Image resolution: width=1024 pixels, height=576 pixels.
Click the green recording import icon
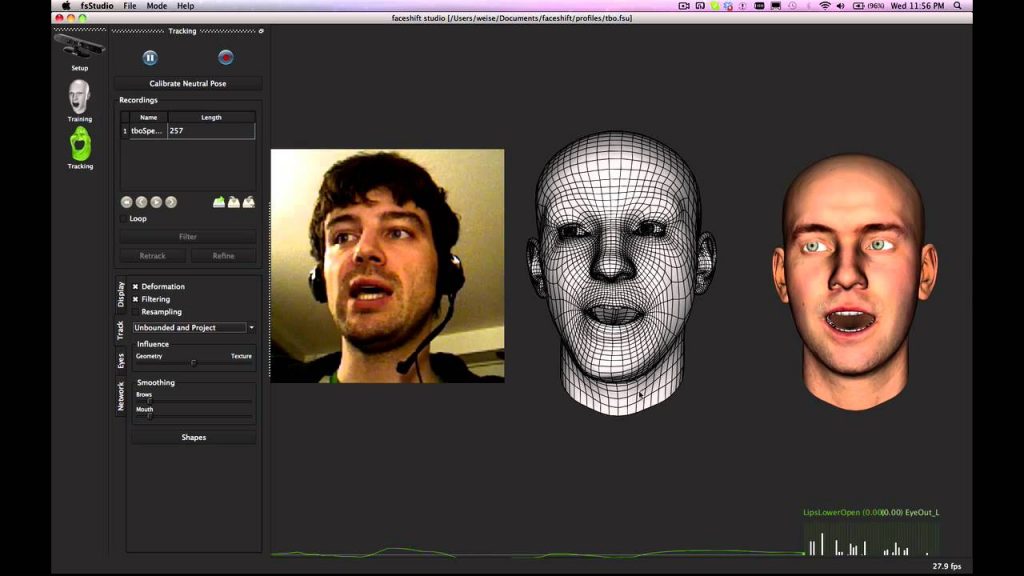click(219, 202)
